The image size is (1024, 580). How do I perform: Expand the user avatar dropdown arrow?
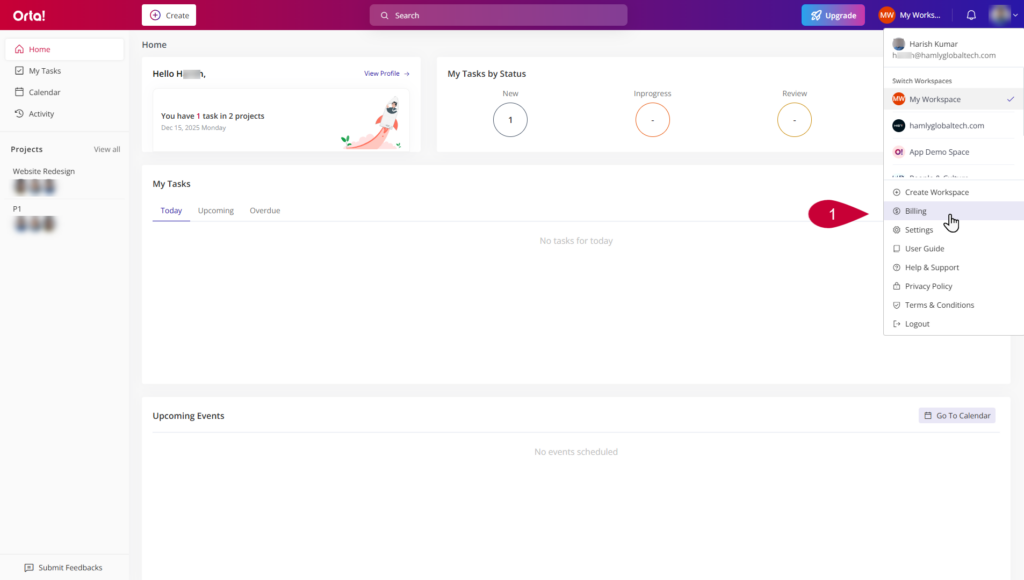coord(1015,15)
